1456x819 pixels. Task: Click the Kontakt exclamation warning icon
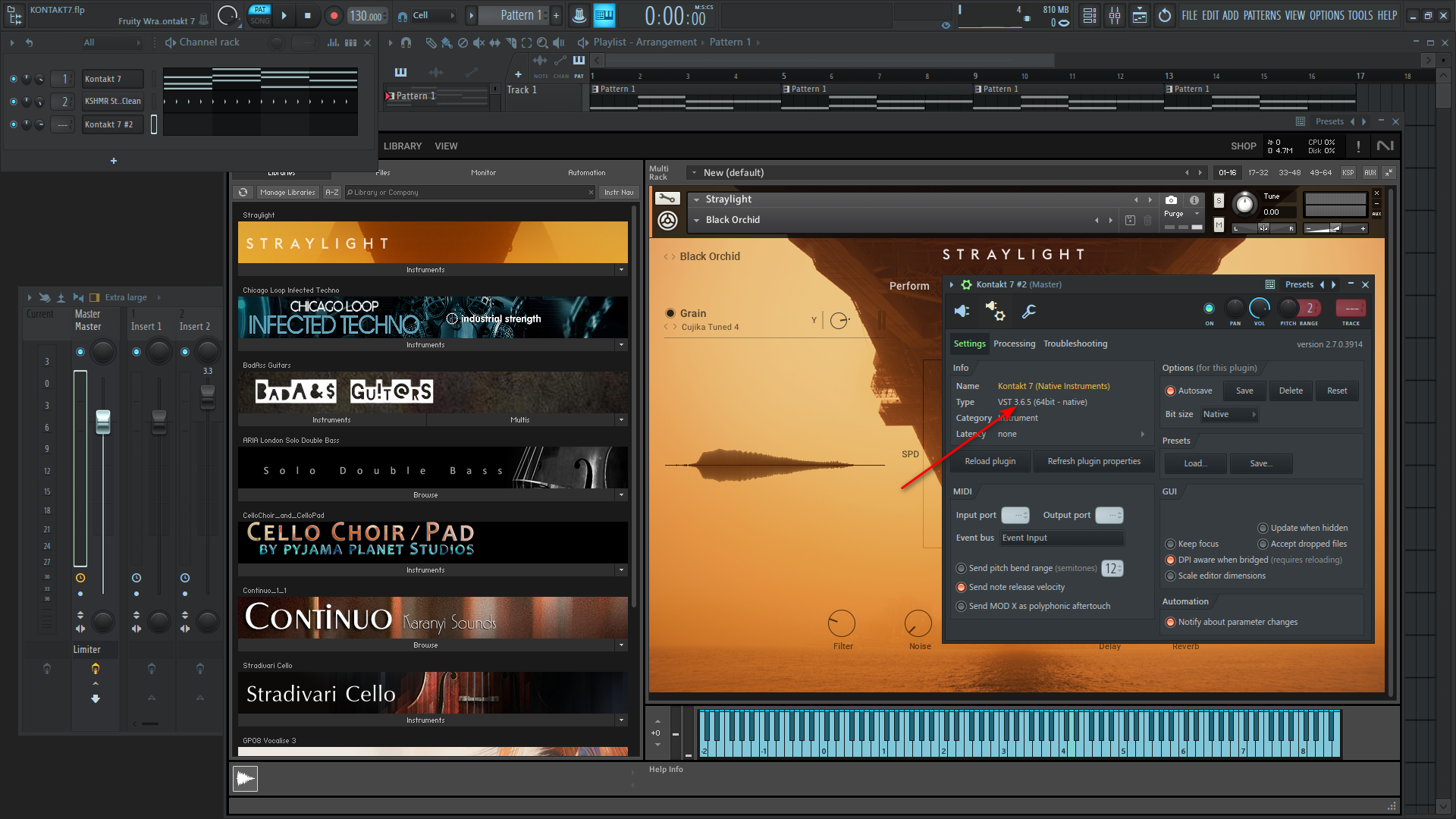click(1358, 146)
